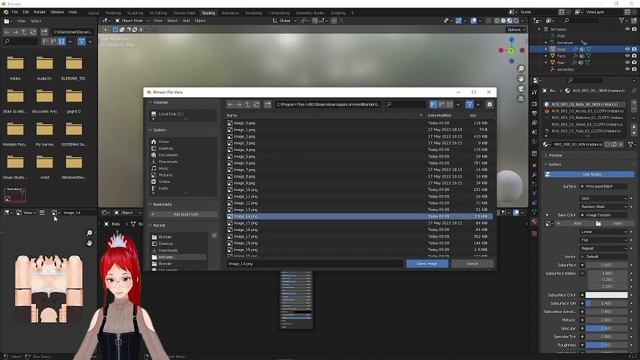Viewport: 640px width, 360px height.
Task: Go forward in the Blender File View dialog
Action: [x=239, y=104]
